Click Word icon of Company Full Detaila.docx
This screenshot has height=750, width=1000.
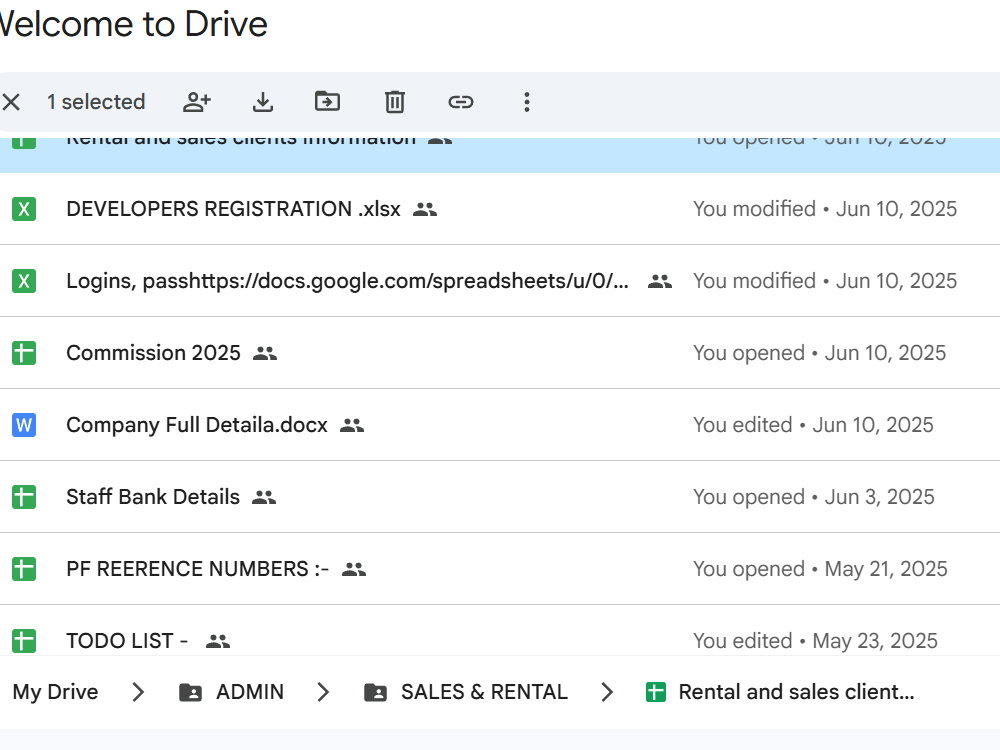click(x=24, y=425)
